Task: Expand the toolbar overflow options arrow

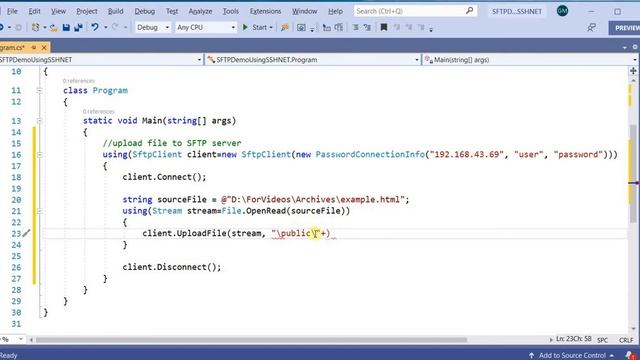Action: [x=431, y=29]
